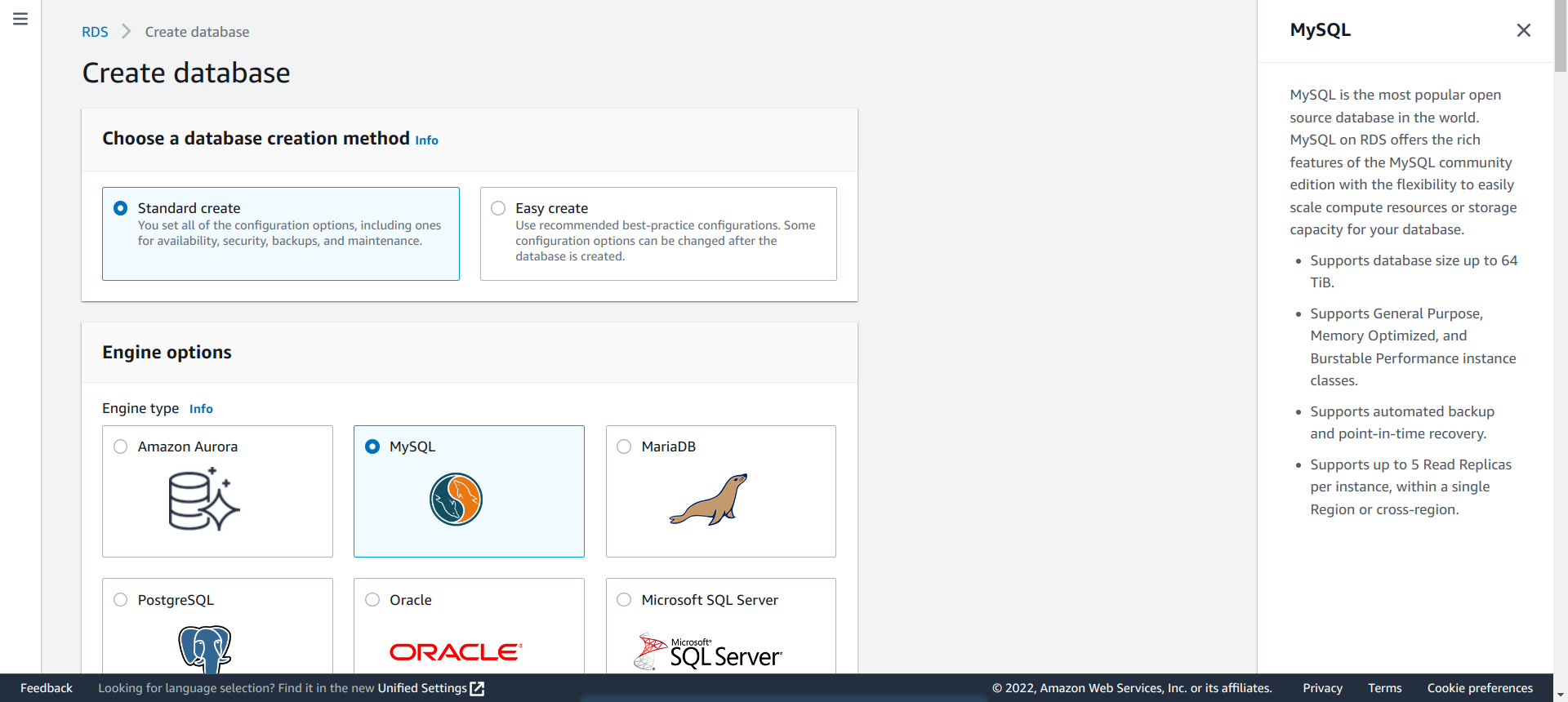
Task: Click the Oracle logo
Action: [x=456, y=652]
